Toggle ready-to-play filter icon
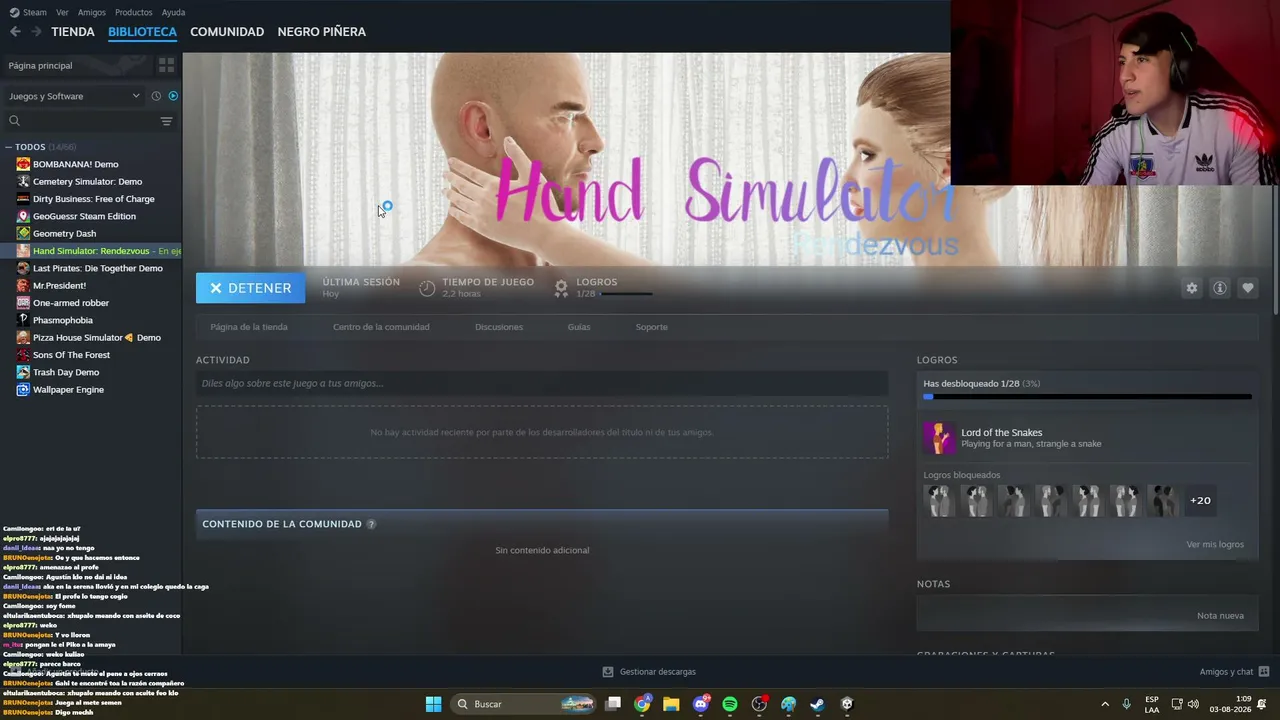Viewport: 1280px width, 720px height. (x=173, y=96)
